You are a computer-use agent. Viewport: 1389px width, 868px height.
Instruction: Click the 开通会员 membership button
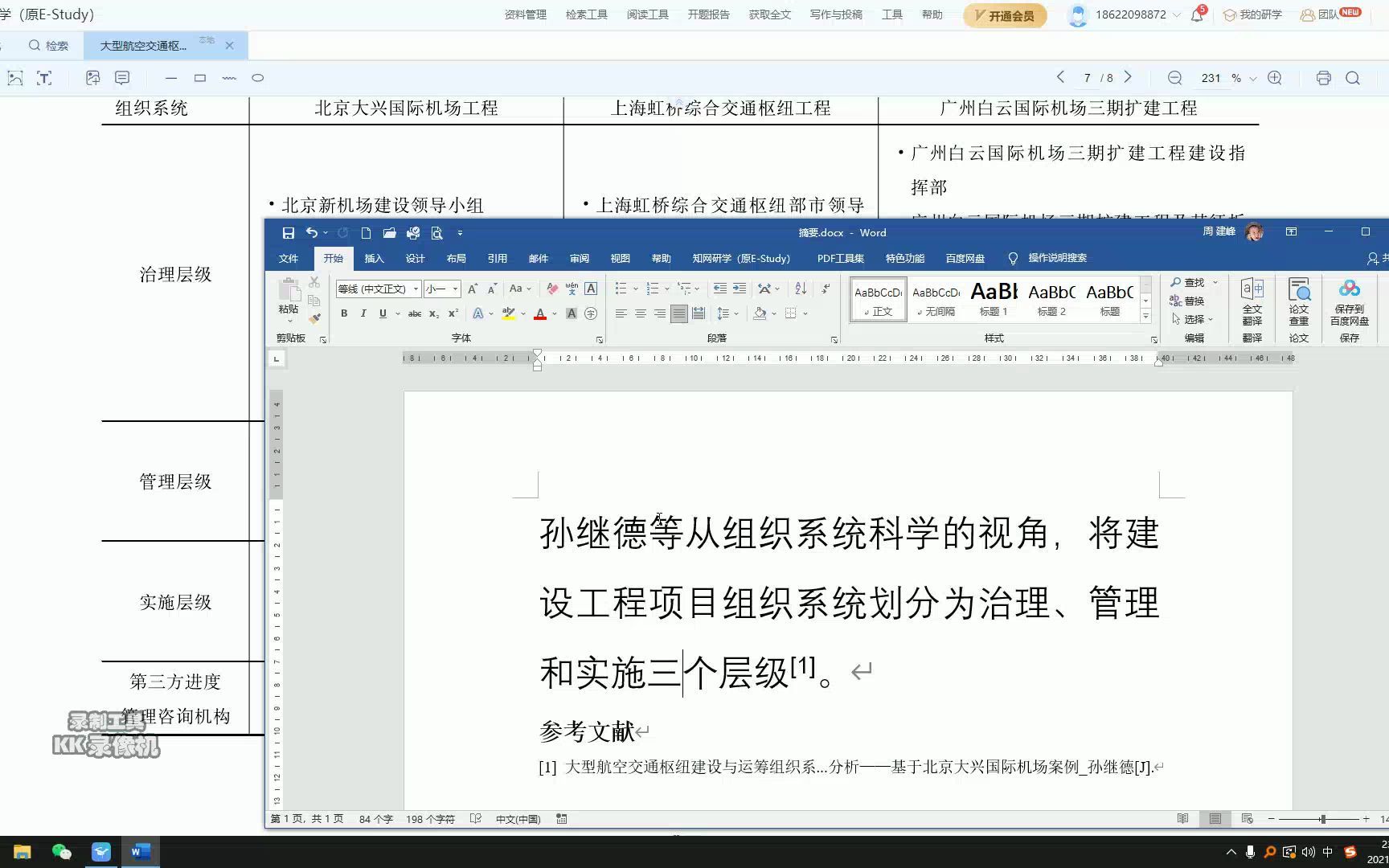(x=1005, y=15)
